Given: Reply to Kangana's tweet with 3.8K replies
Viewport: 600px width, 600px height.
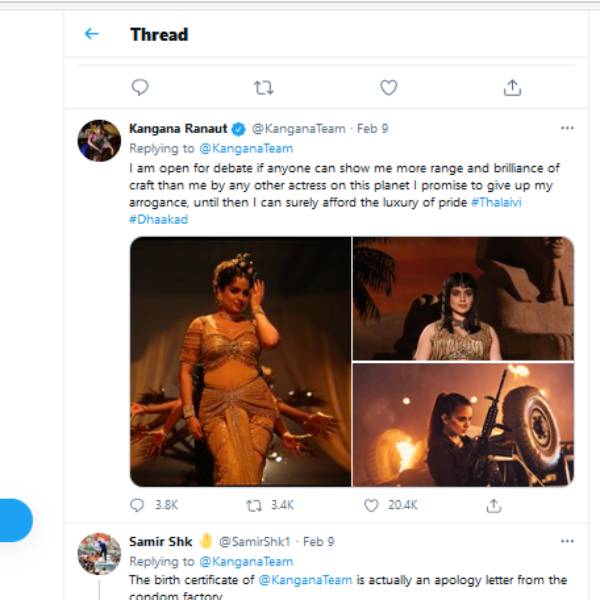Looking at the screenshot, I should pos(137,505).
